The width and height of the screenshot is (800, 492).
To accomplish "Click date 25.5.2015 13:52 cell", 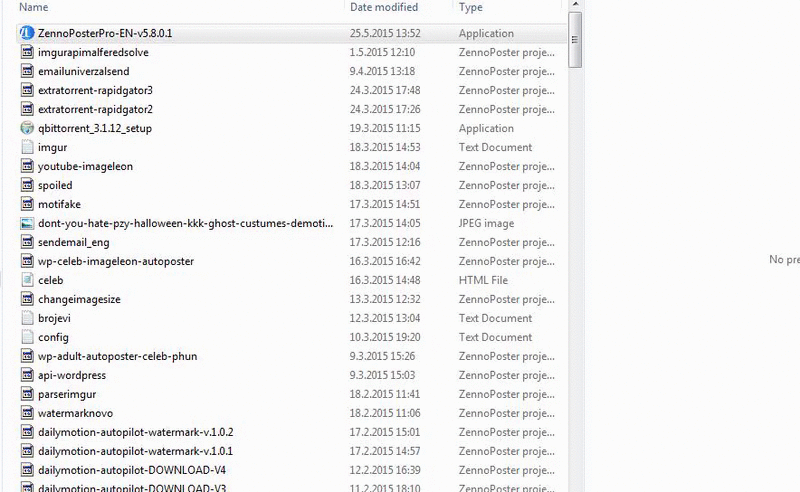I will click(x=385, y=33).
